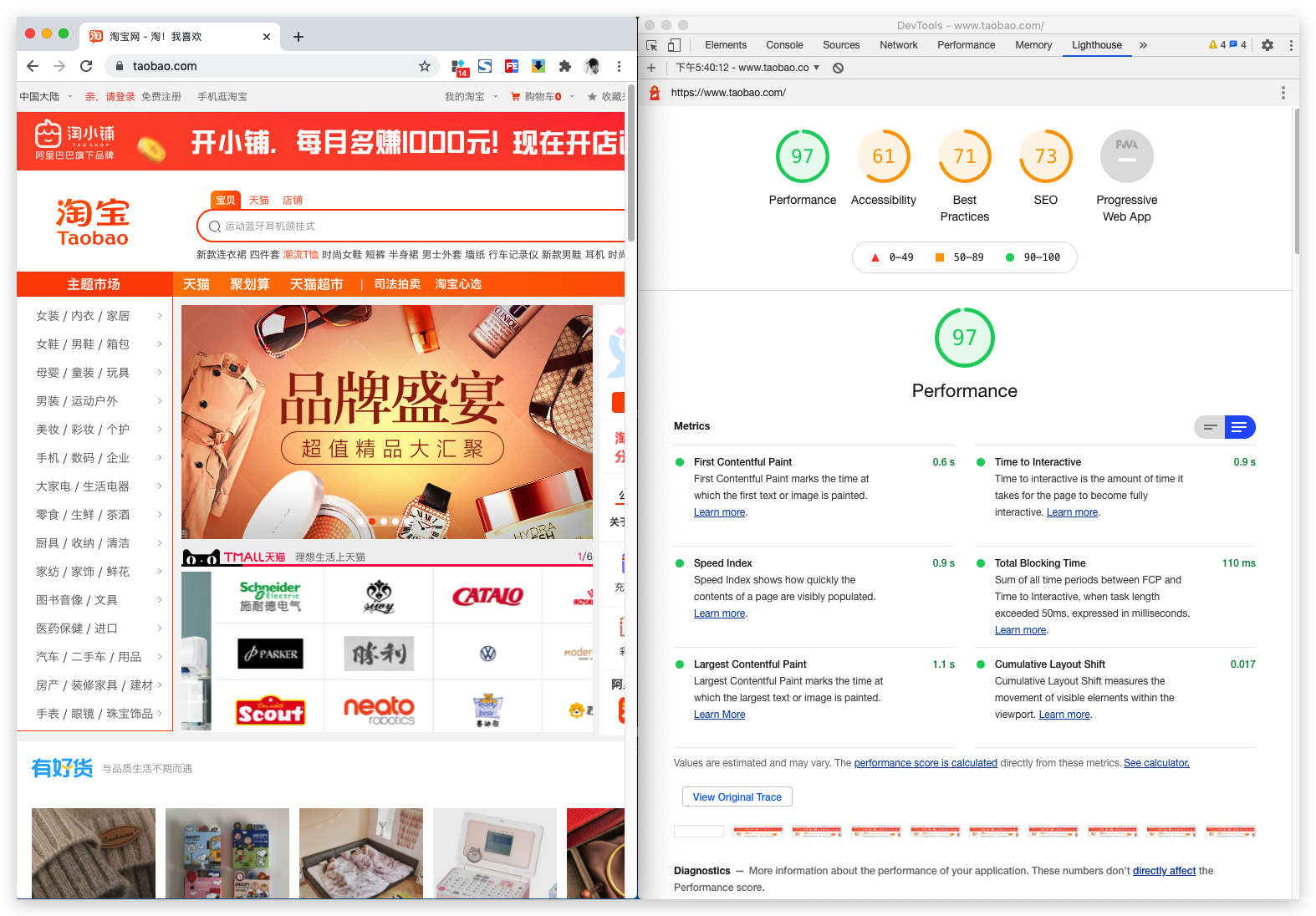This screenshot has height=916, width=1316.
Task: Open See calculator link
Action: point(1156,763)
